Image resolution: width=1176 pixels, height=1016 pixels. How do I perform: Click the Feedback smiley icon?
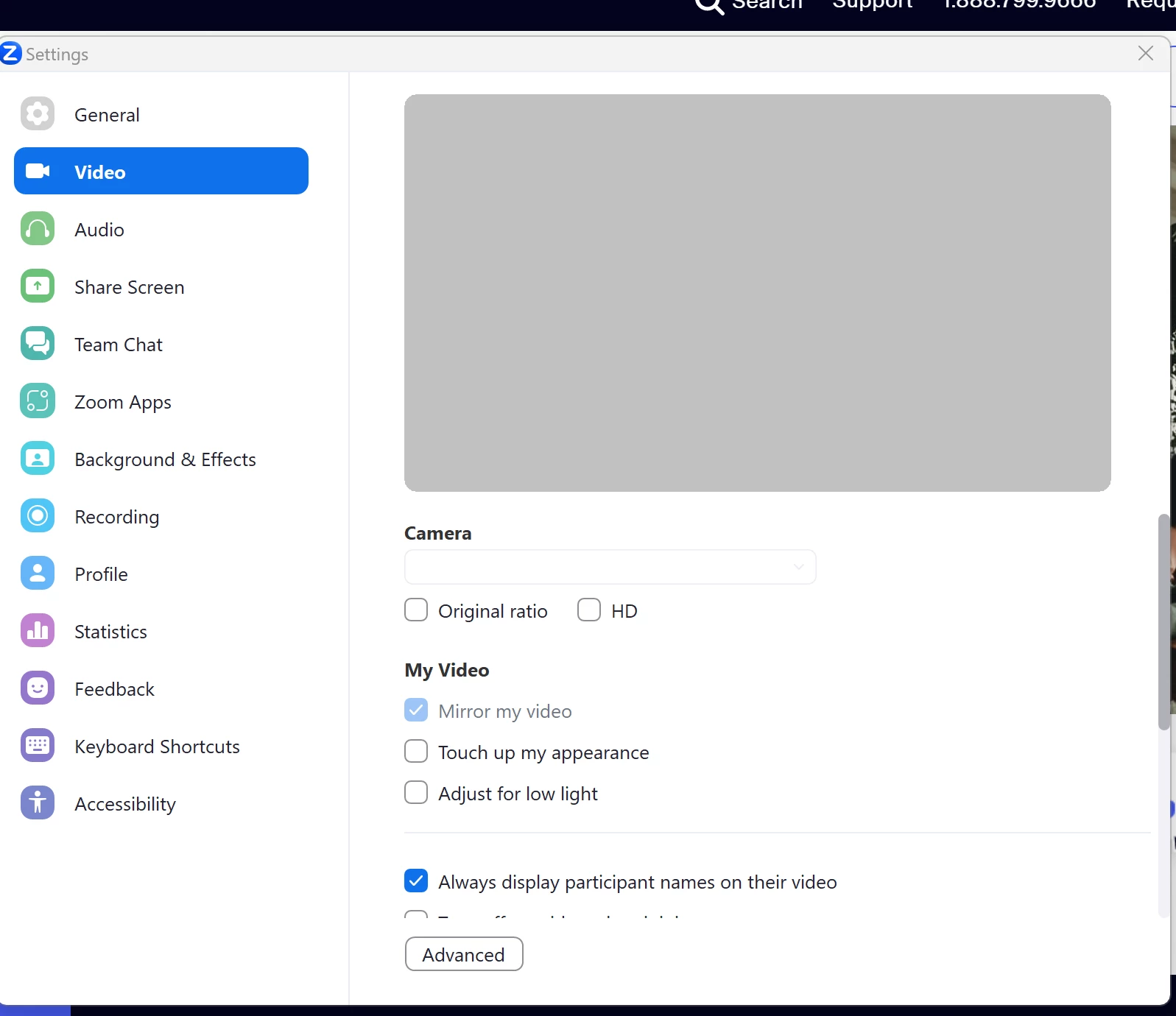pos(38,688)
